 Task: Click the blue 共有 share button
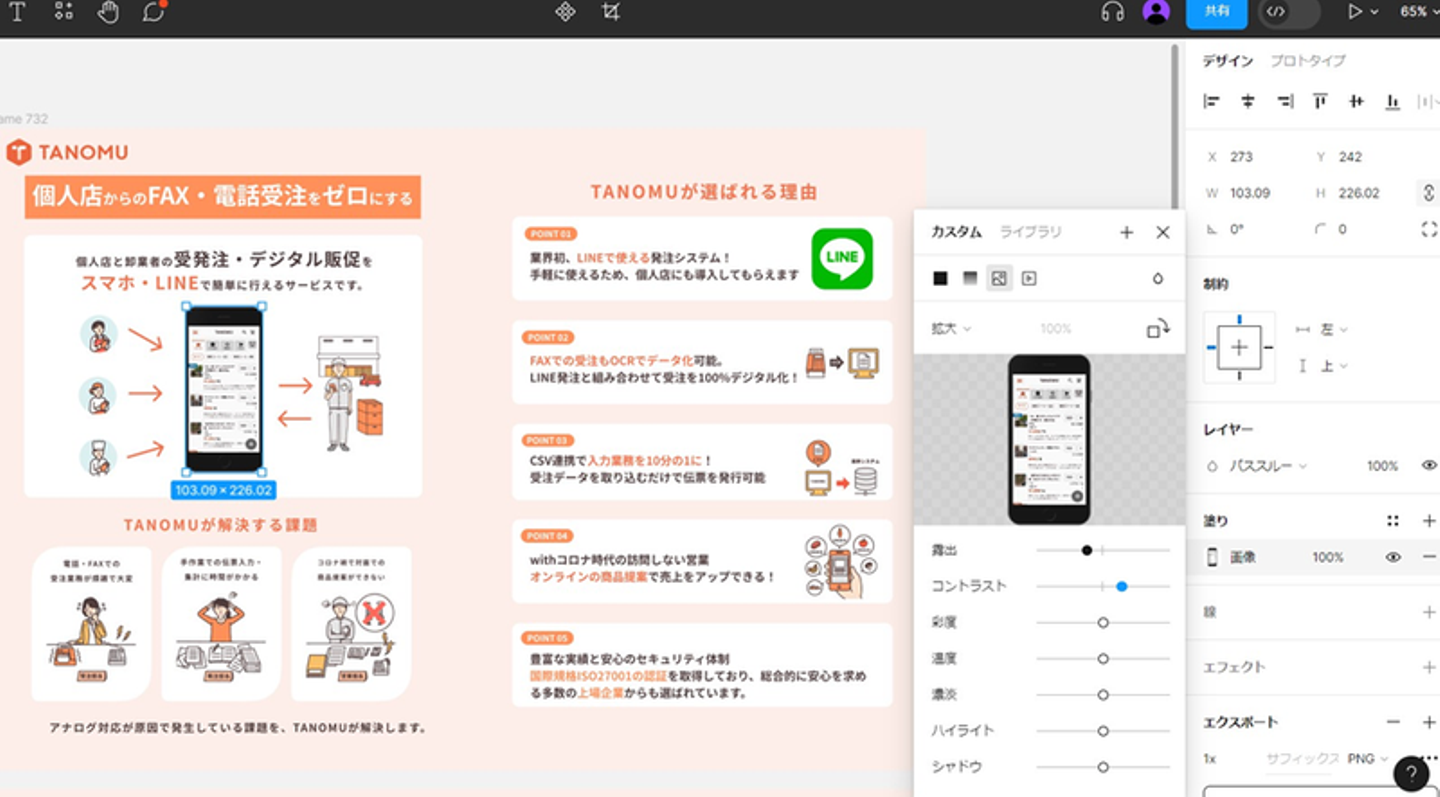point(1216,12)
